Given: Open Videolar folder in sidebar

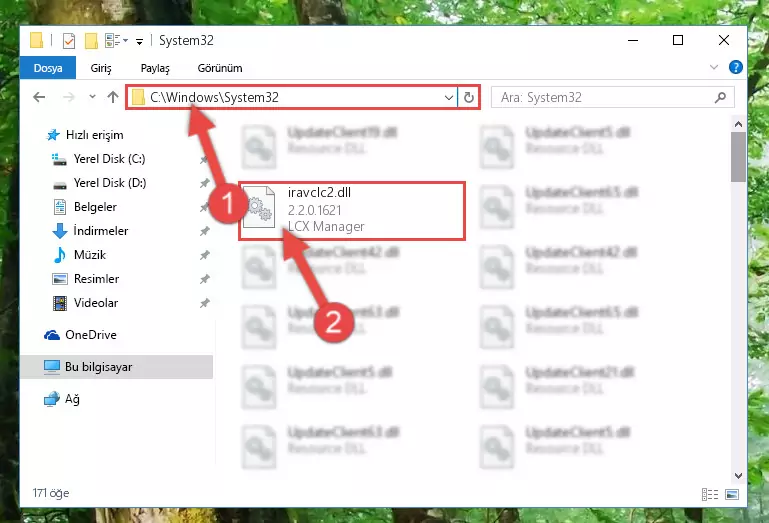Looking at the screenshot, I should tap(96, 303).
